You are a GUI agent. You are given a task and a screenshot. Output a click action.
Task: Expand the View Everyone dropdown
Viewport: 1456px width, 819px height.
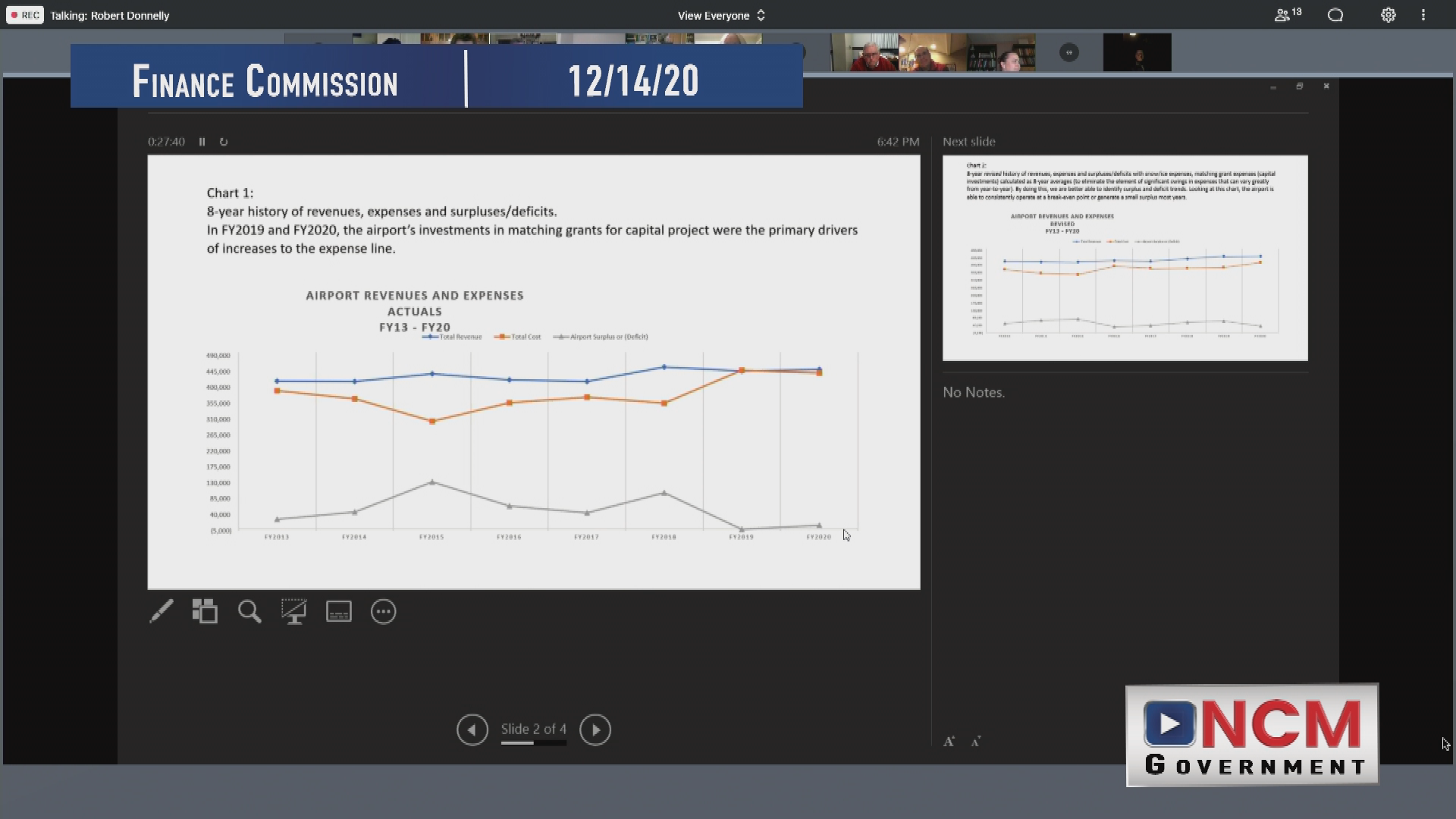[721, 15]
